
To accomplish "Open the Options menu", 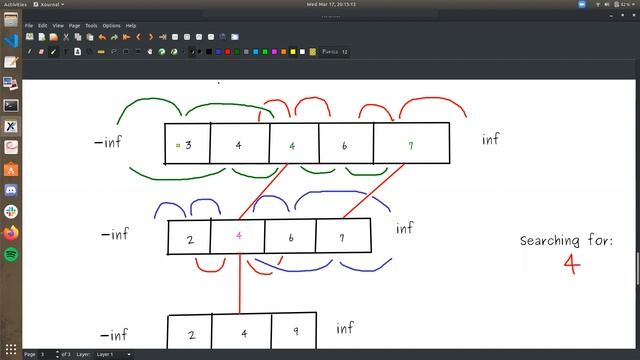I will 111,26.
